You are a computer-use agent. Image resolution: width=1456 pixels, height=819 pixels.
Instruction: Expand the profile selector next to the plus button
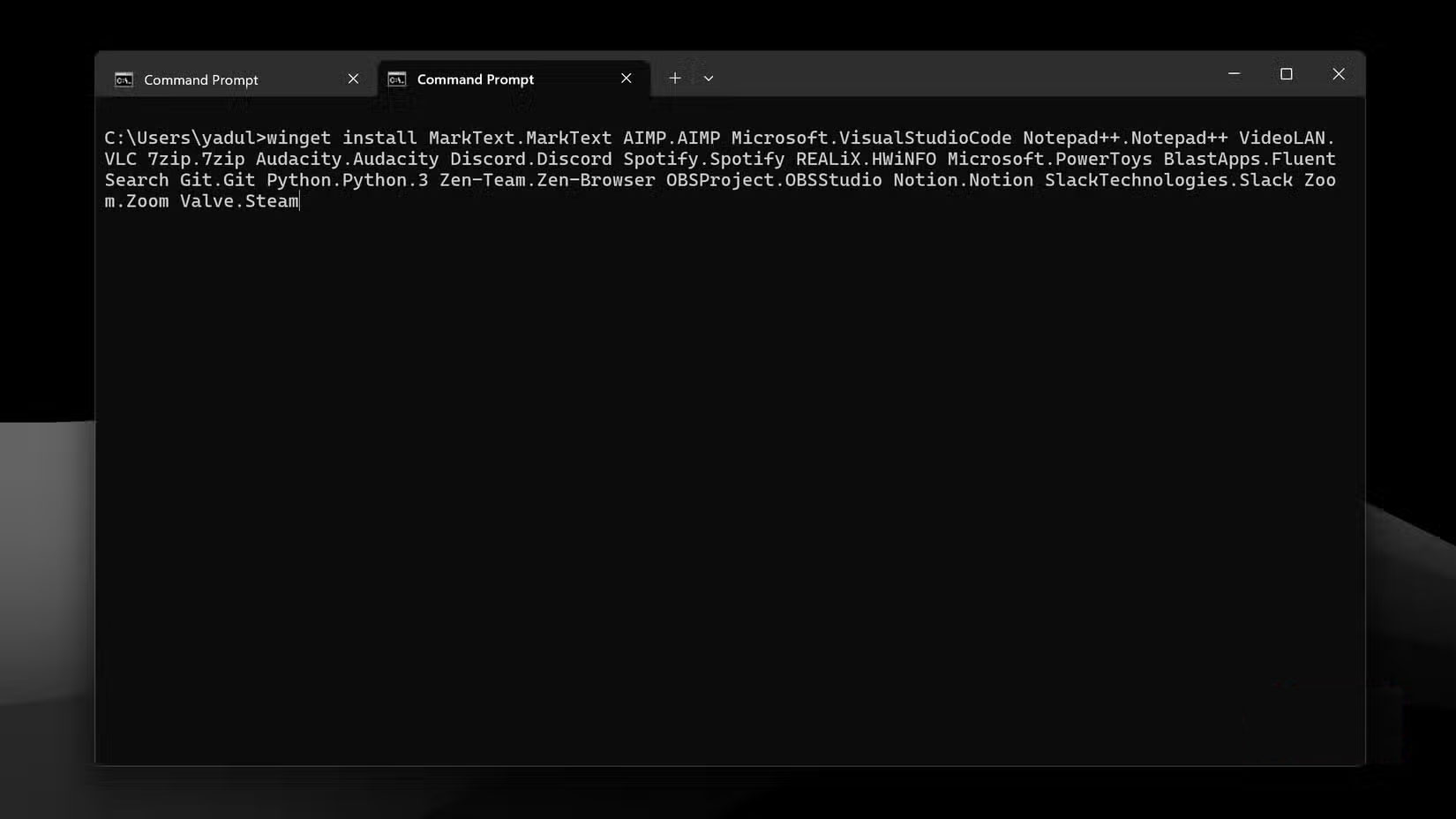tap(709, 78)
